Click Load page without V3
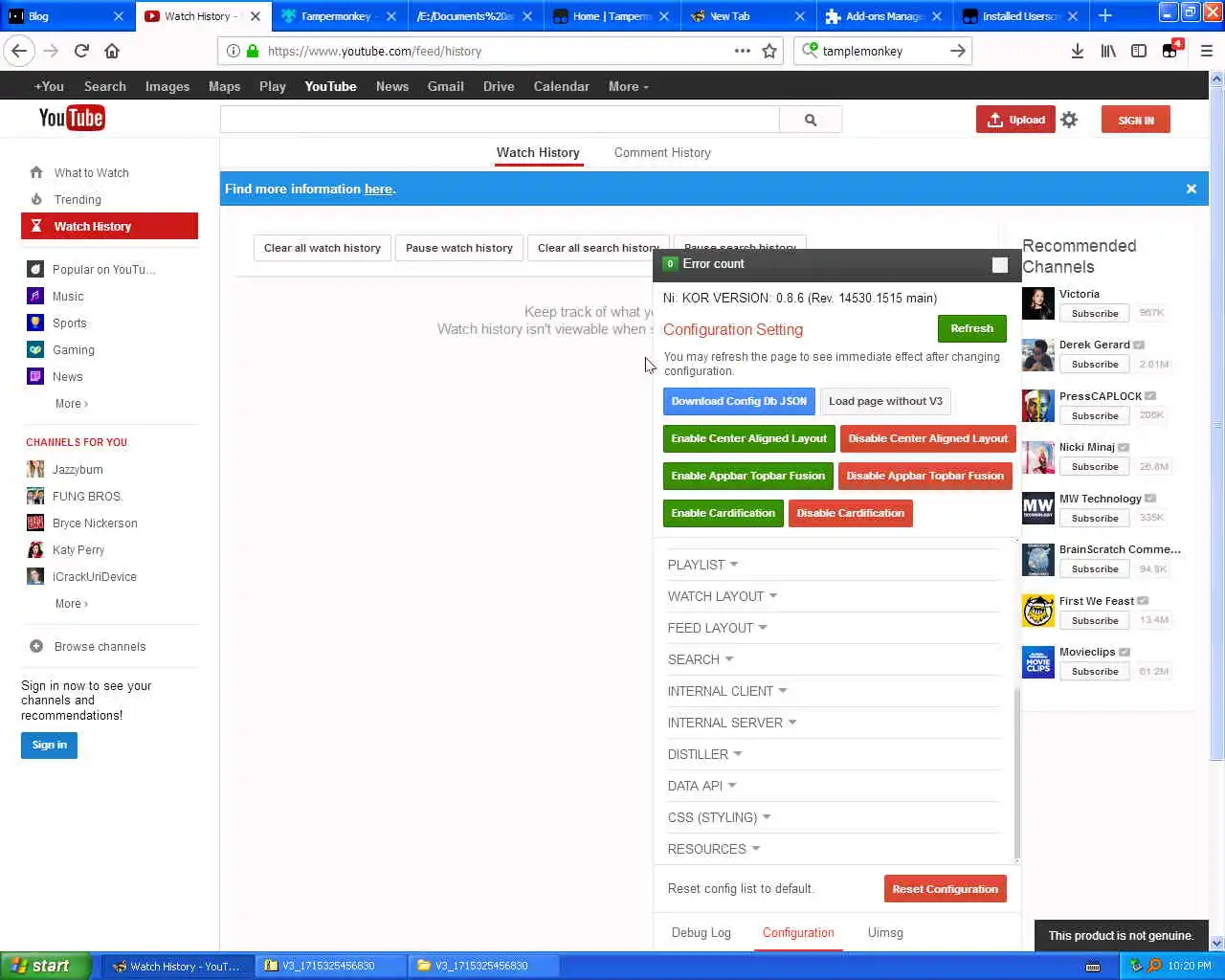This screenshot has height=980, width=1225. pos(885,401)
